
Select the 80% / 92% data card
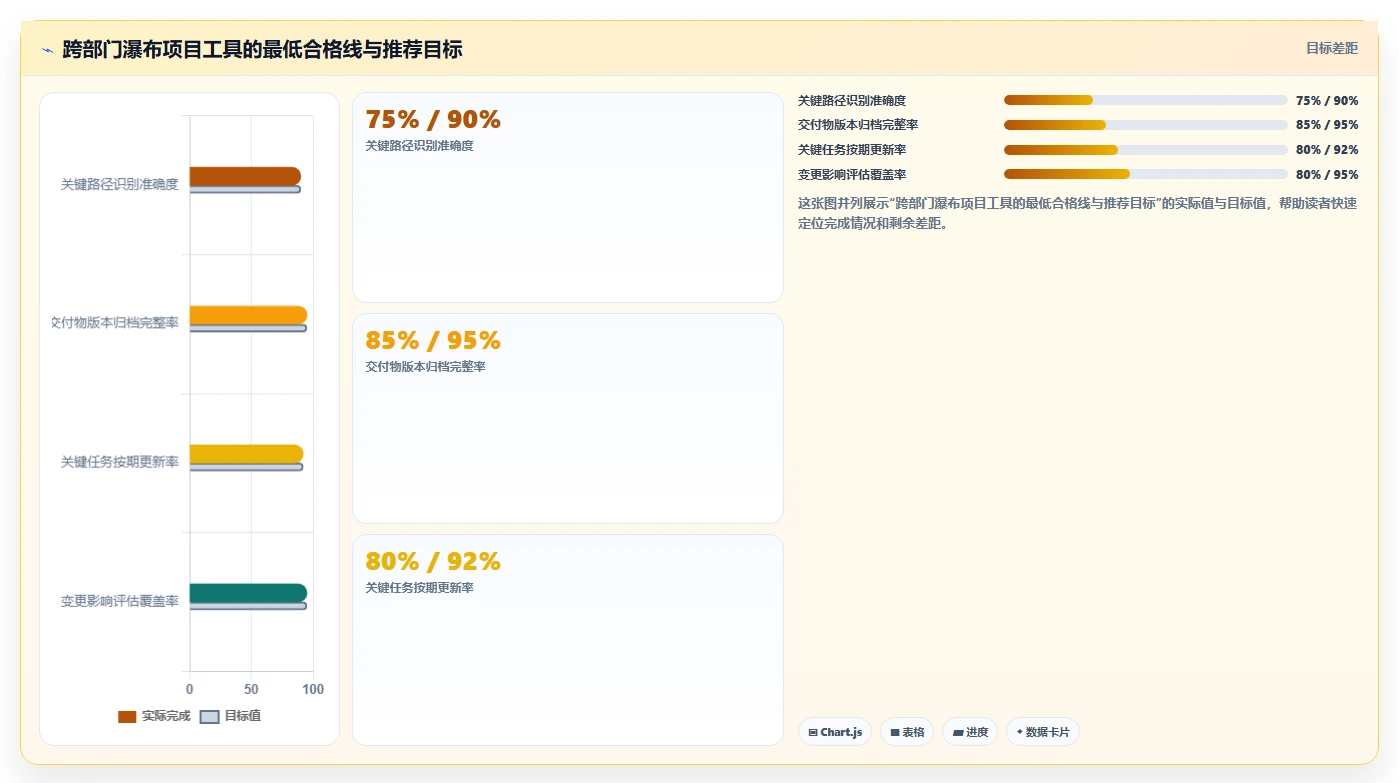[x=568, y=639]
